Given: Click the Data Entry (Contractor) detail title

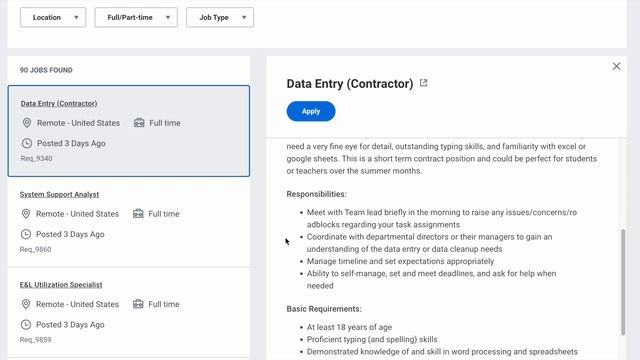Looking at the screenshot, I should (350, 84).
